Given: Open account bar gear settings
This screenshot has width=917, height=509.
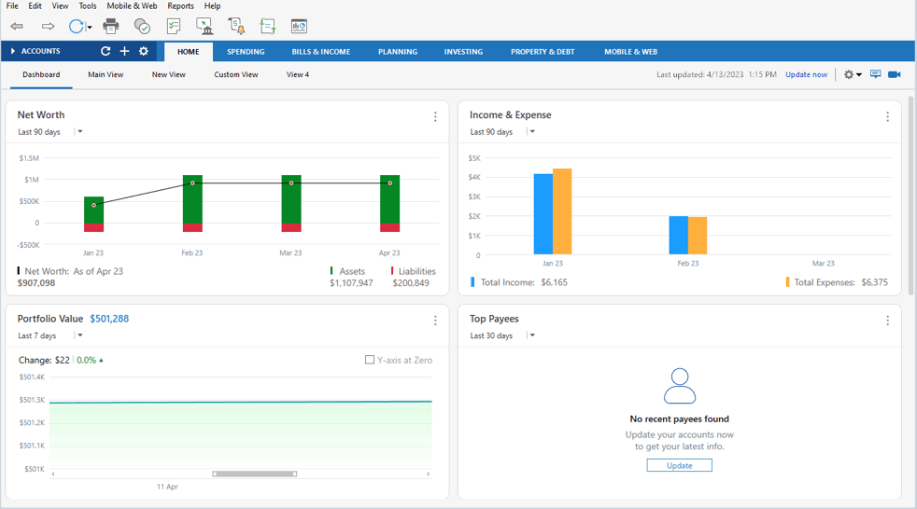Looking at the screenshot, I should coord(143,51).
